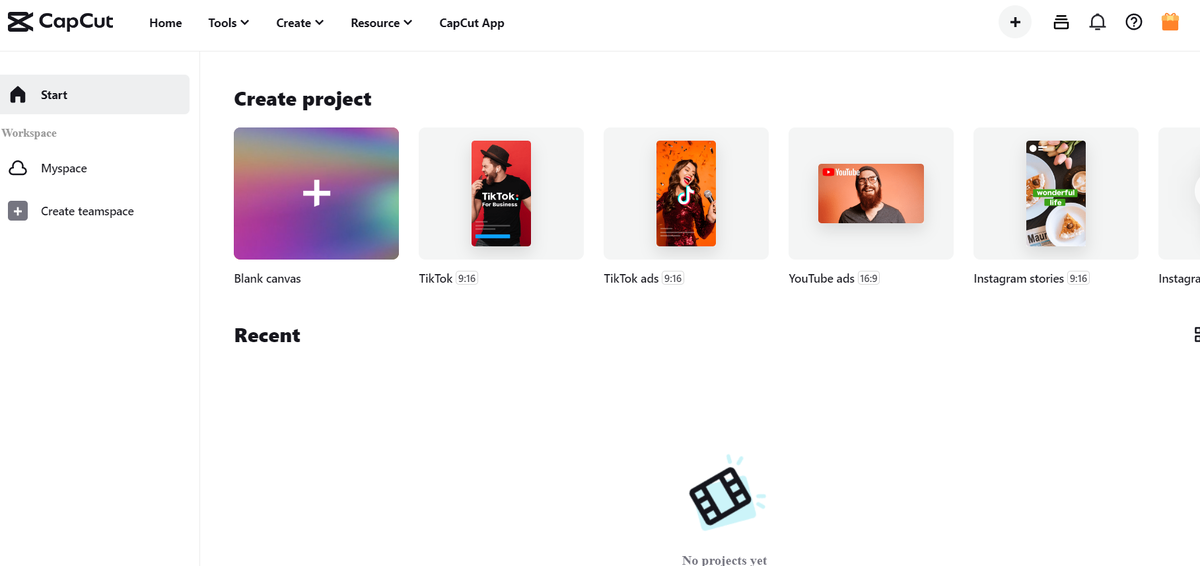Click the Blank canvas label
1200x566 pixels.
click(x=267, y=279)
